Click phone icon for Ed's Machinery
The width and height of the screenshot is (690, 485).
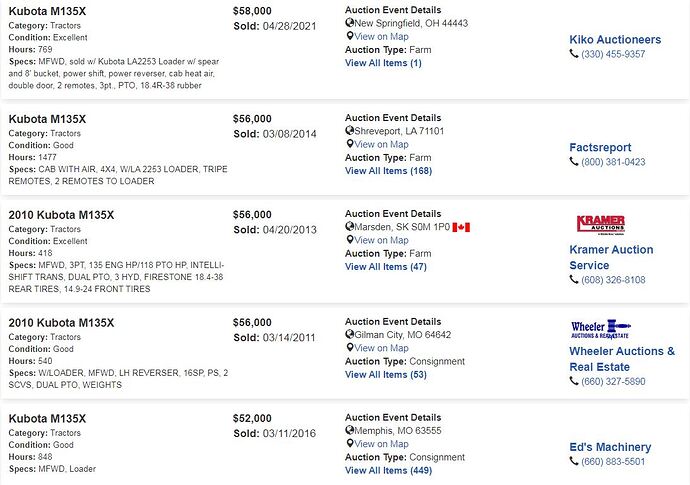574,461
